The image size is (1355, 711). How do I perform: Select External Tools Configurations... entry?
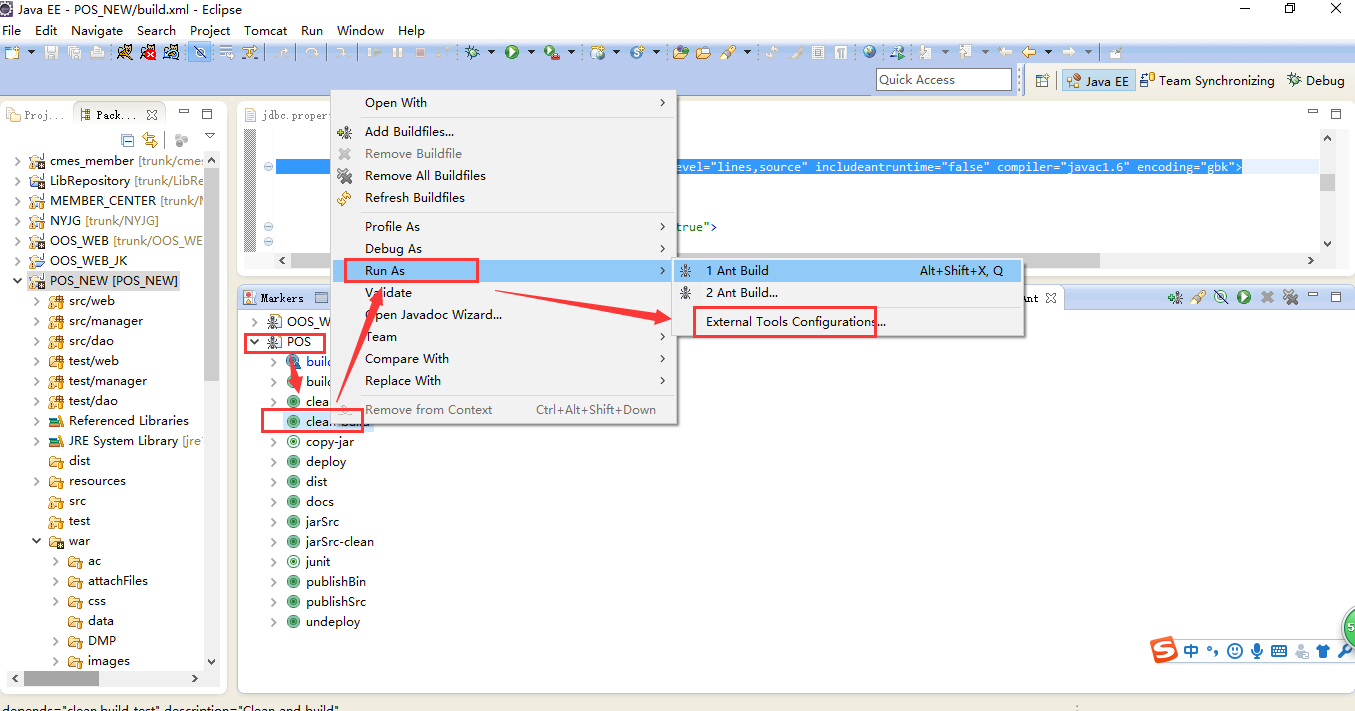[848, 322]
